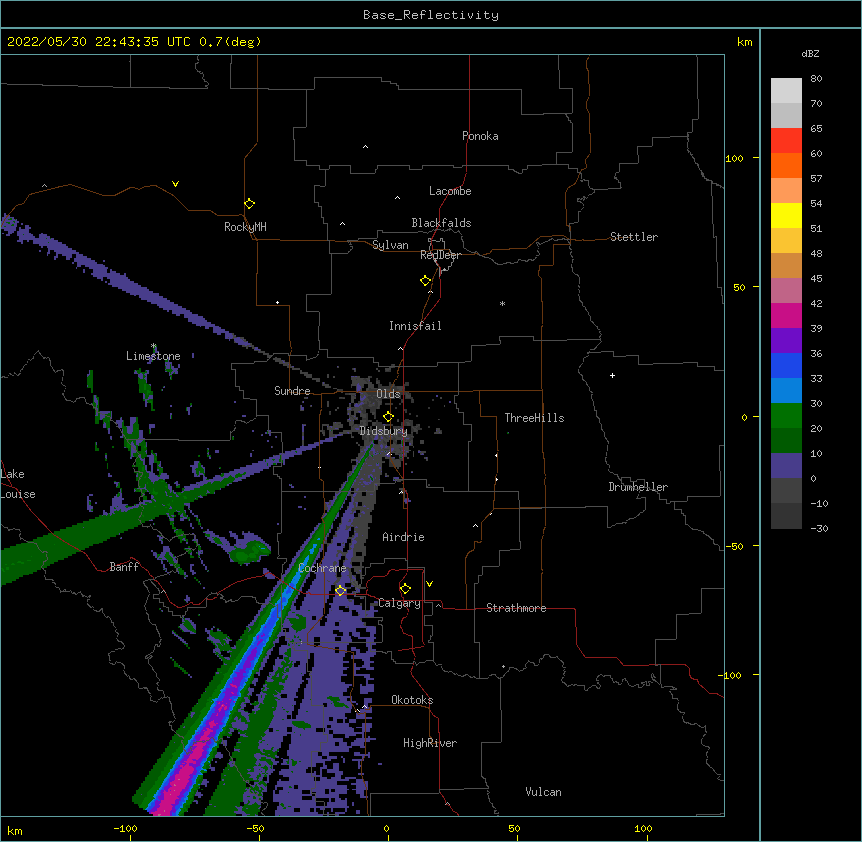
Task: Click the Didsbury town label
Action: pyautogui.click(x=384, y=431)
